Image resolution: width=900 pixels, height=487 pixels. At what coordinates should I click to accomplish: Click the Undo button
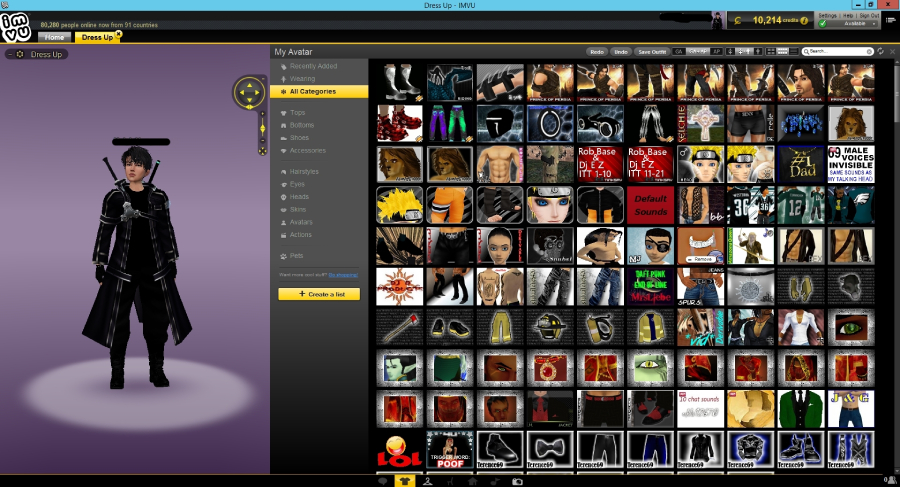621,52
